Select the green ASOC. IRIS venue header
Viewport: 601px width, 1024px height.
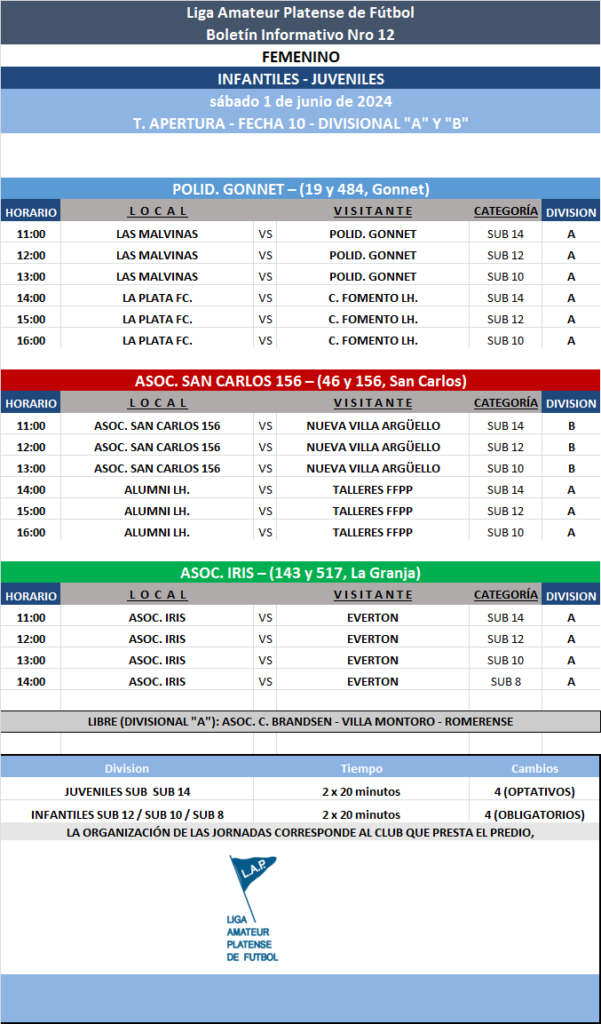[x=300, y=573]
